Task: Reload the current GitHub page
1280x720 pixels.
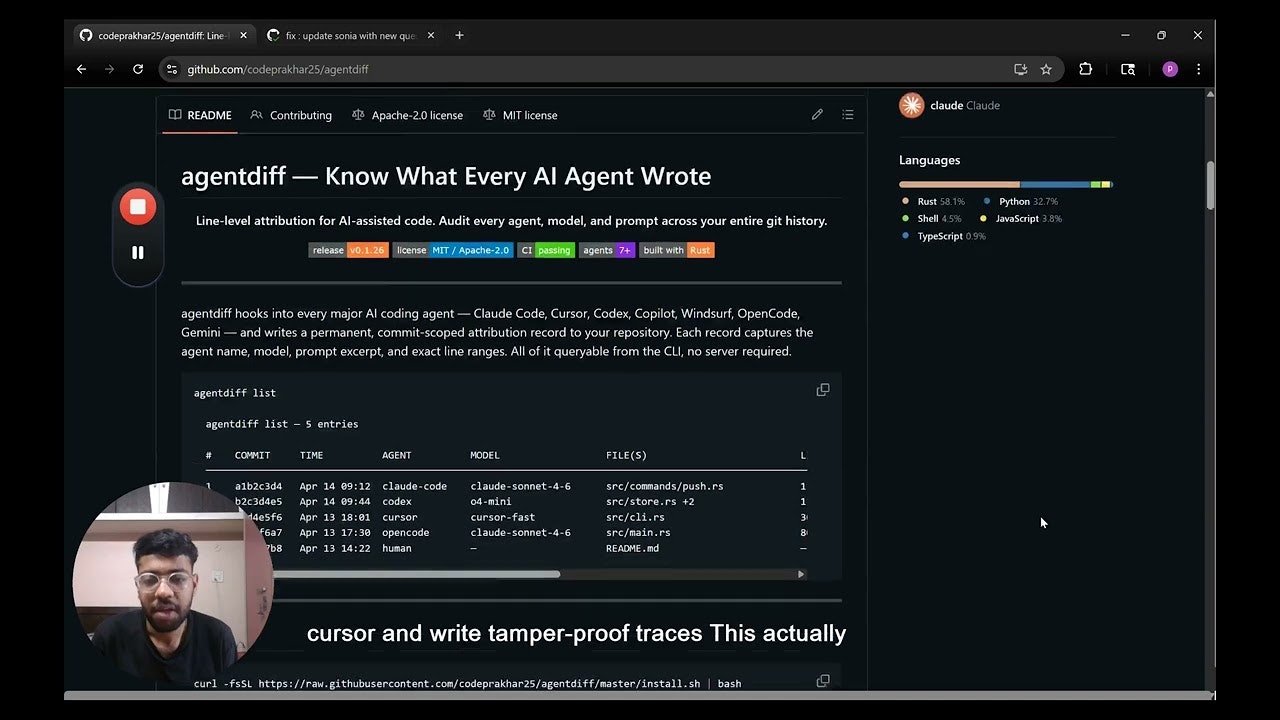Action: tap(138, 69)
